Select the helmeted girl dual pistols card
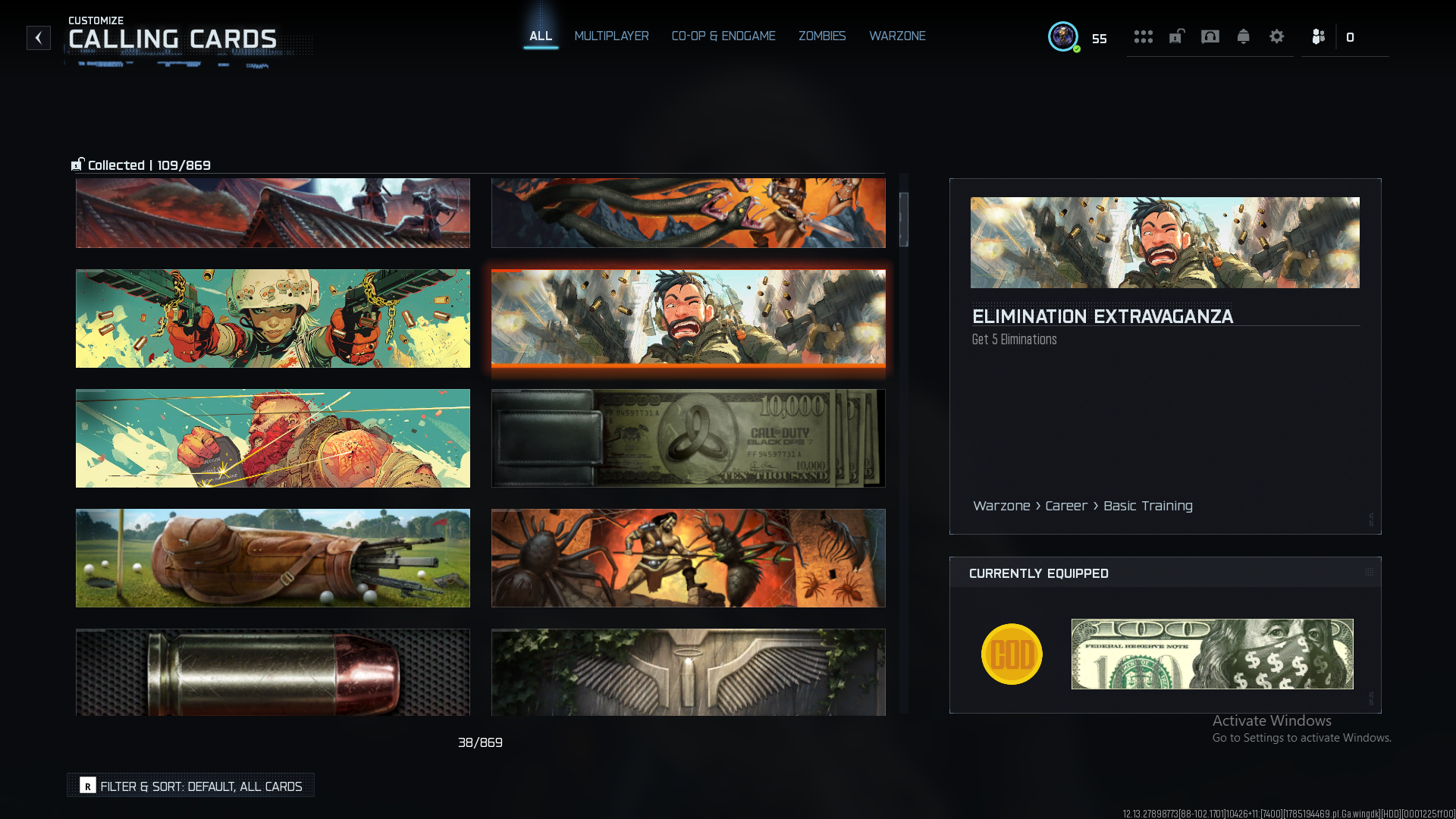 pyautogui.click(x=273, y=318)
